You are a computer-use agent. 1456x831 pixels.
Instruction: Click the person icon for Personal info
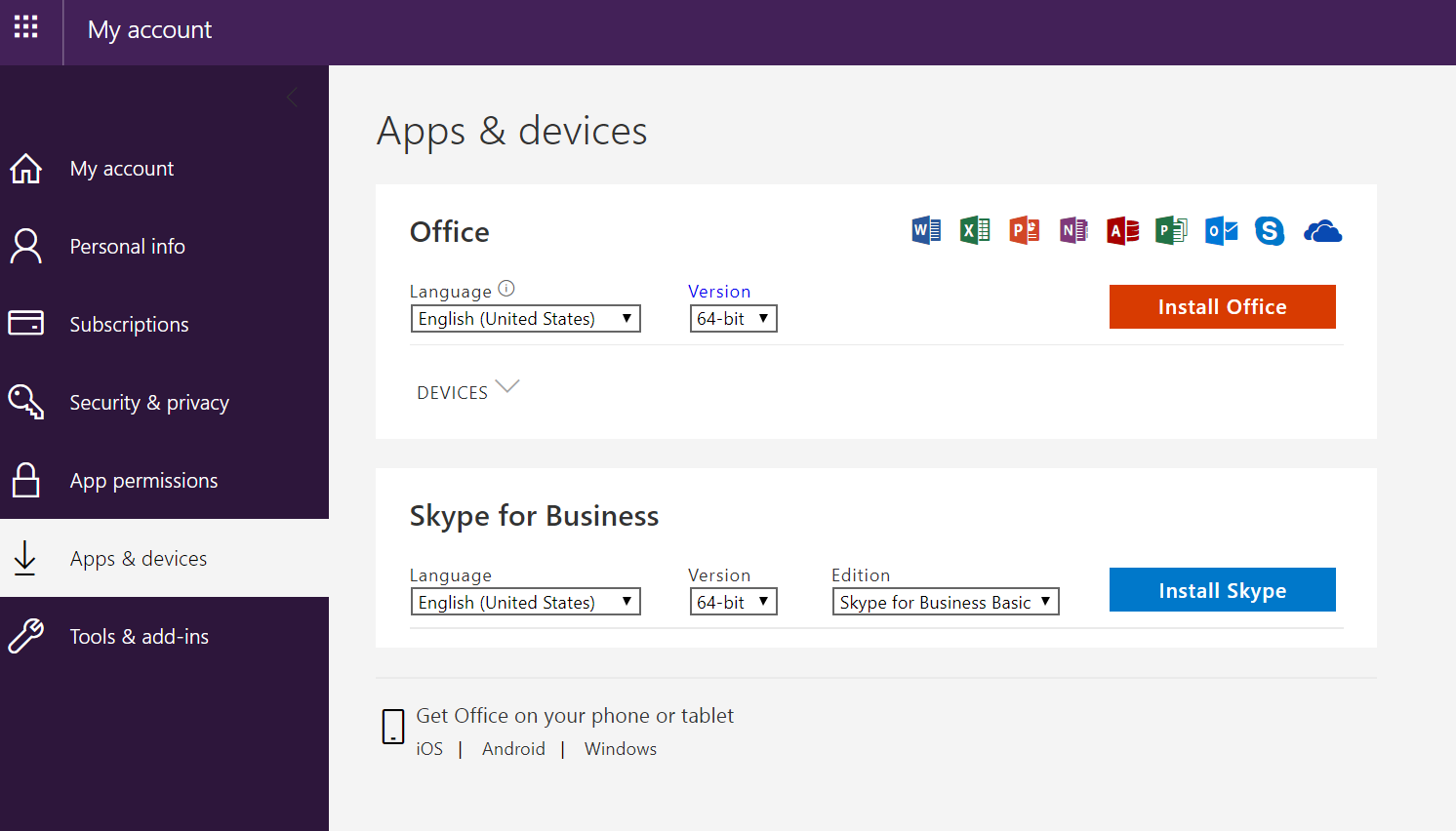26,246
